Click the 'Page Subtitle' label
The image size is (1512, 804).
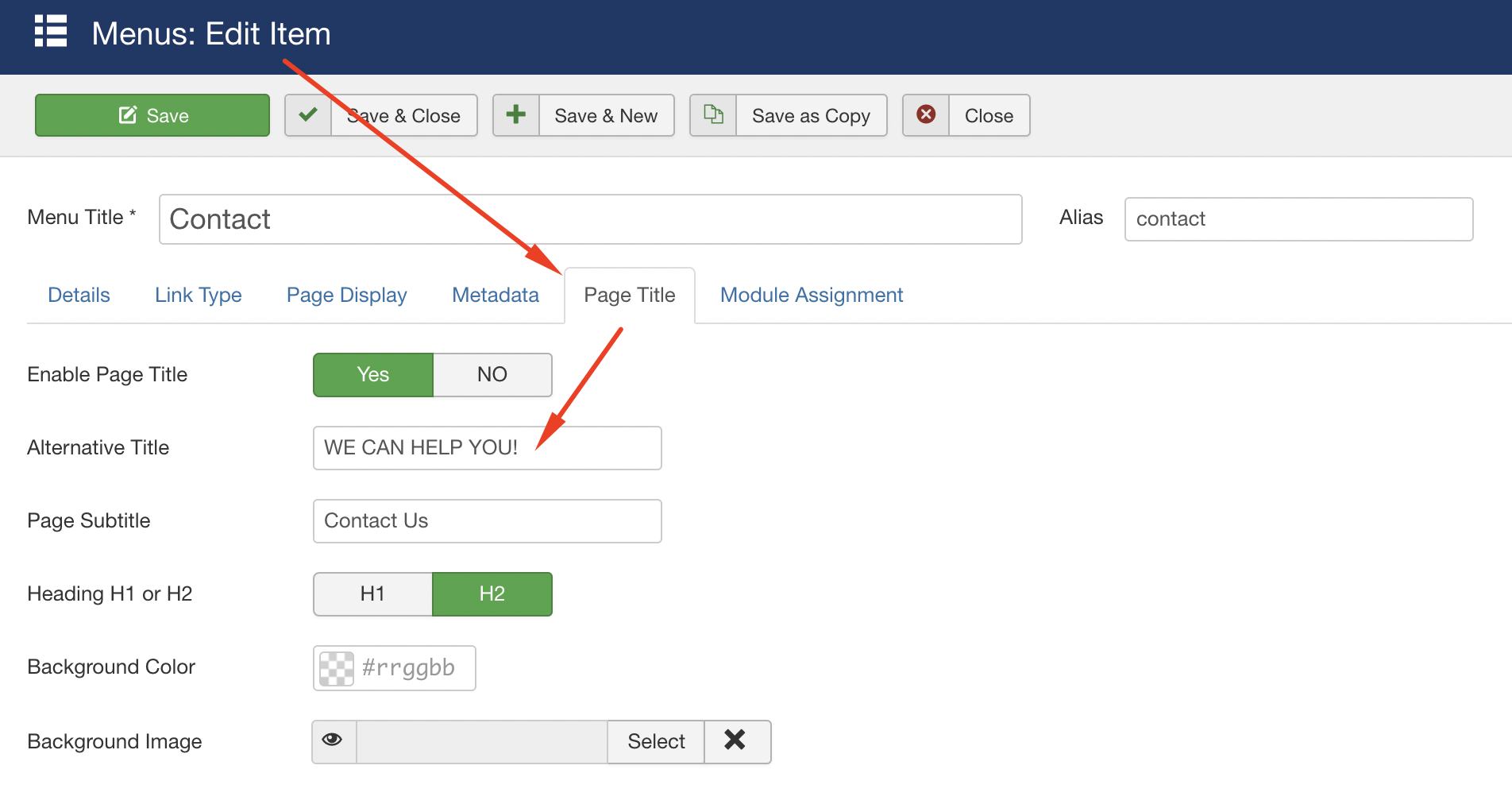click(x=89, y=520)
